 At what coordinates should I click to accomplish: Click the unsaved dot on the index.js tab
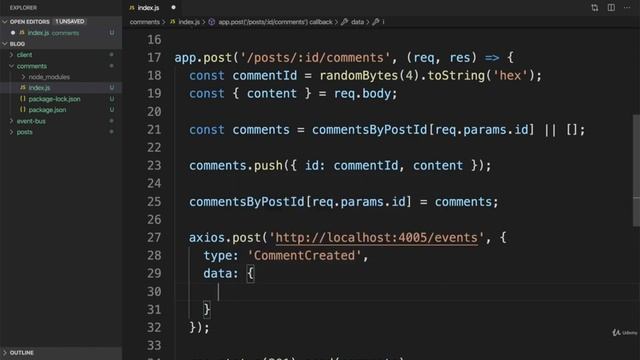coord(173,7)
